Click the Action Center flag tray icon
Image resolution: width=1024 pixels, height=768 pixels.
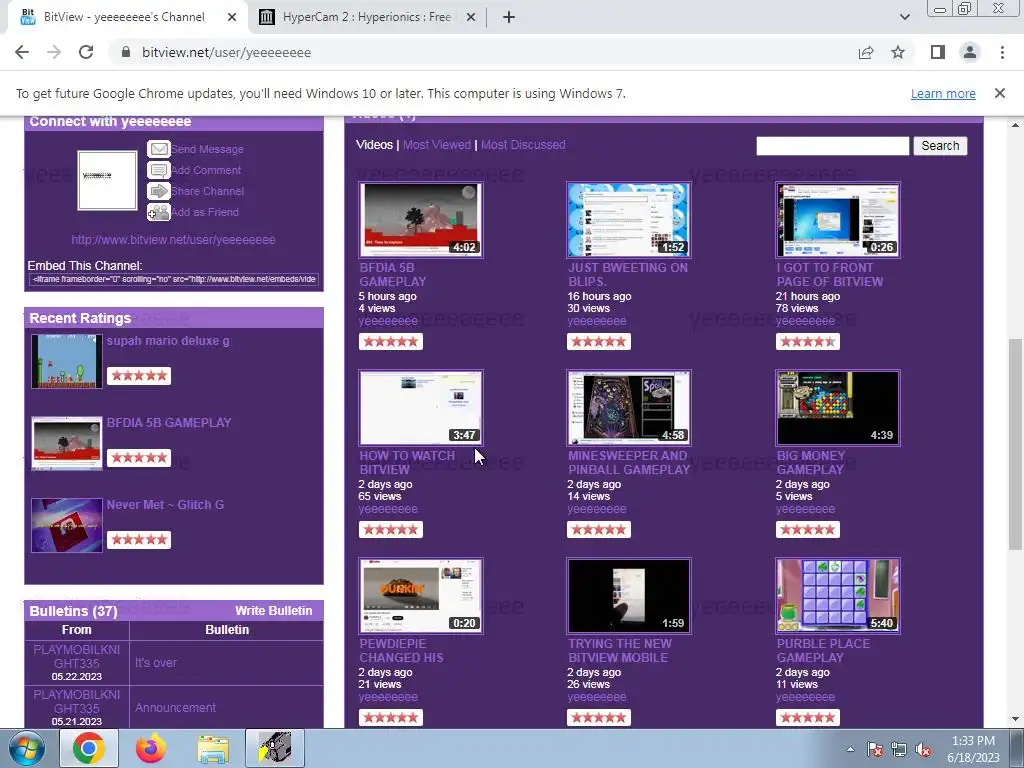pos(875,750)
